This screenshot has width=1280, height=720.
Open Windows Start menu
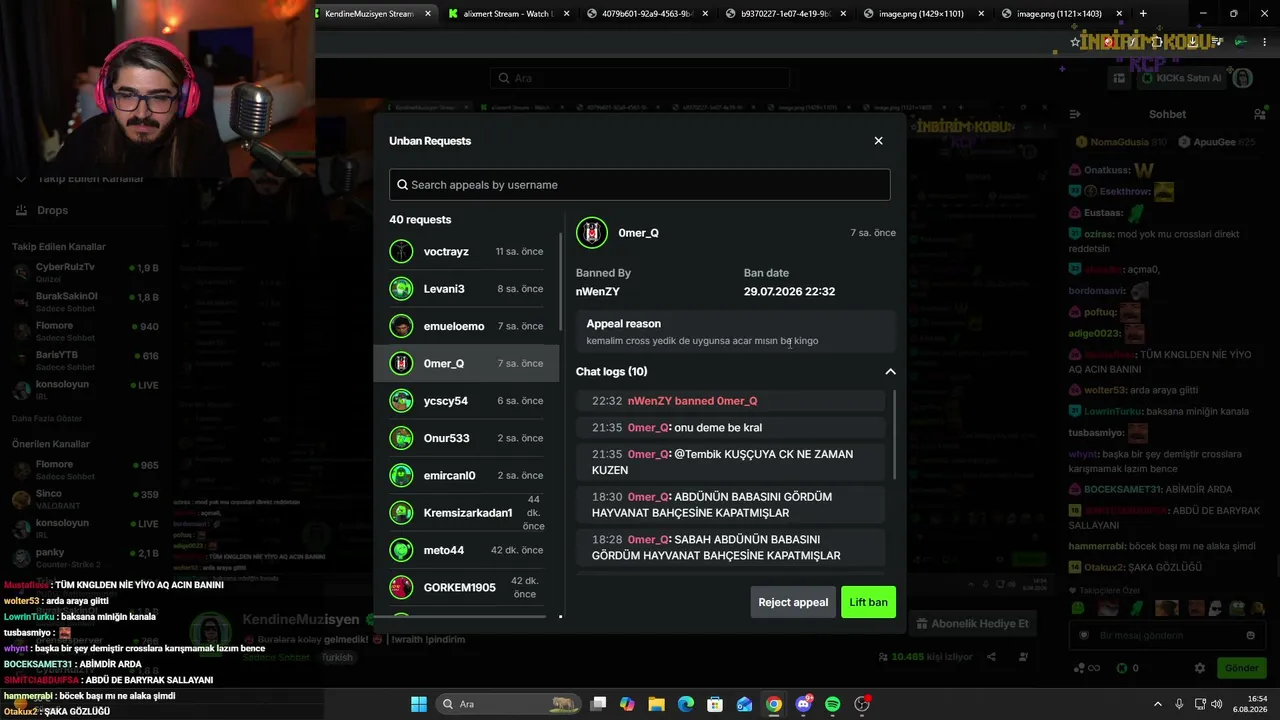(x=419, y=704)
